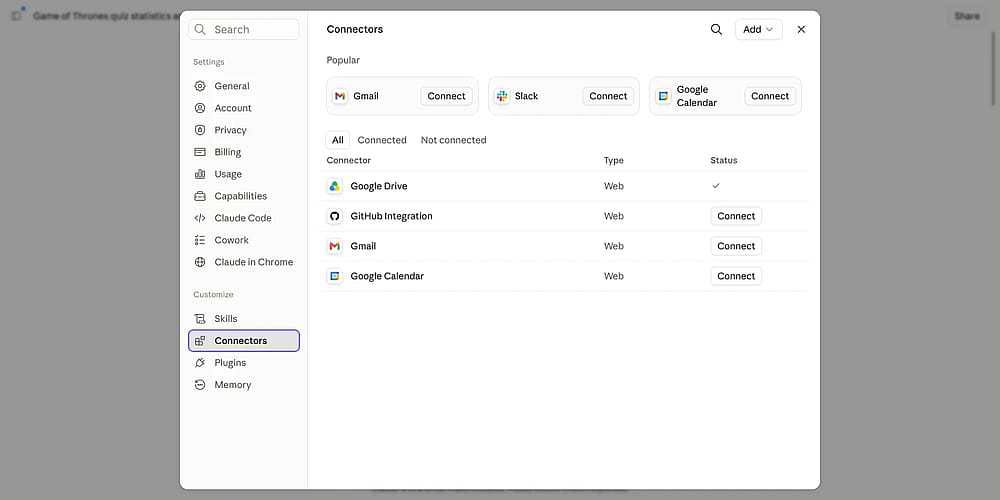Go to Privacy settings

tap(244, 130)
